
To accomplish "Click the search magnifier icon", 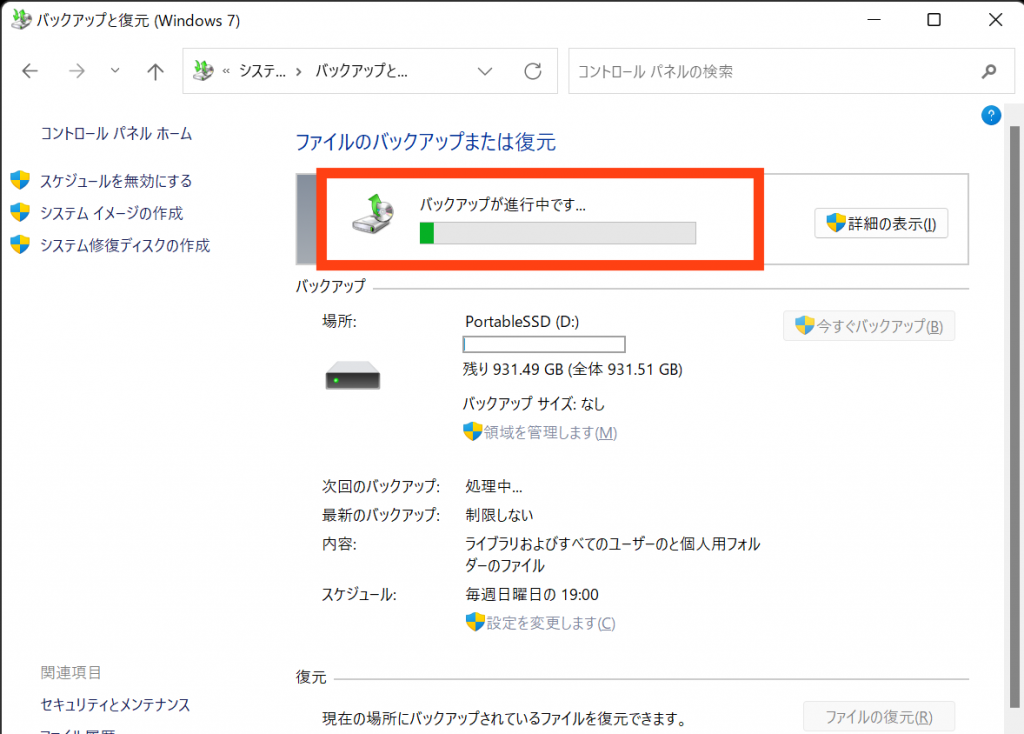I will pos(989,72).
